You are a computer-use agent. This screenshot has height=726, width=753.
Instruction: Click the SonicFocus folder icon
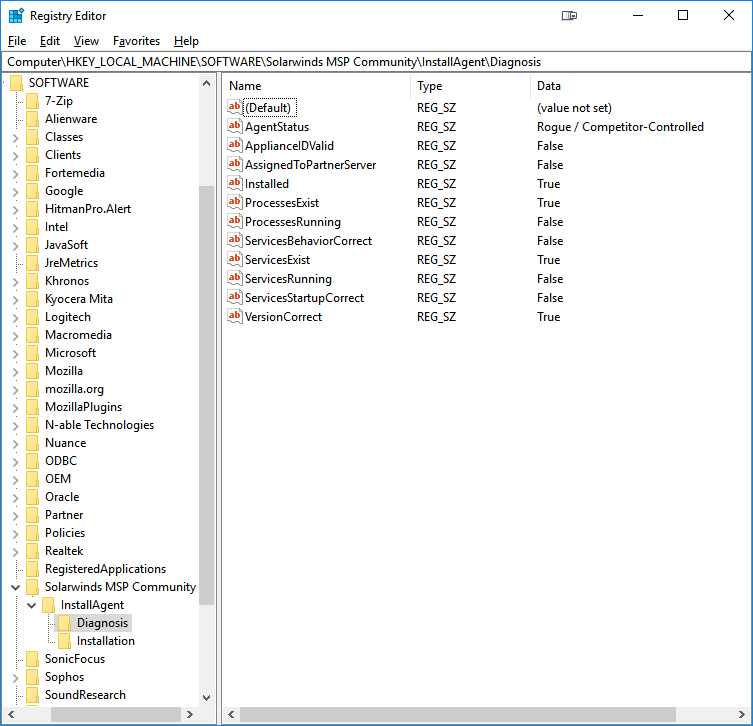pos(32,659)
